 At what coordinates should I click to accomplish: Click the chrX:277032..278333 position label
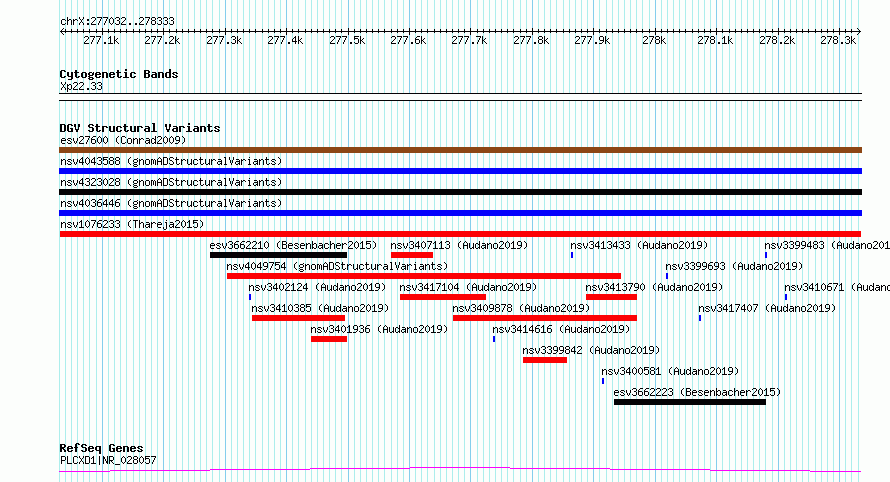(x=117, y=22)
